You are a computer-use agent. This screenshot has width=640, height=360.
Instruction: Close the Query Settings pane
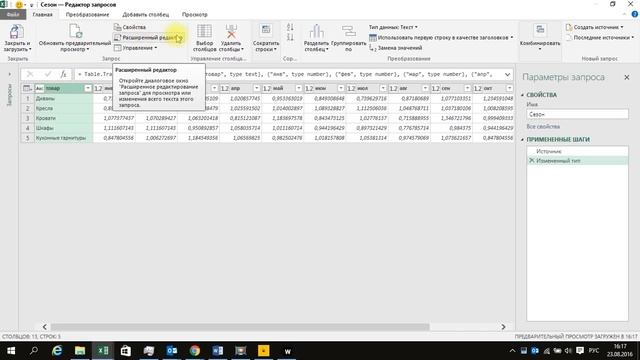(627, 77)
